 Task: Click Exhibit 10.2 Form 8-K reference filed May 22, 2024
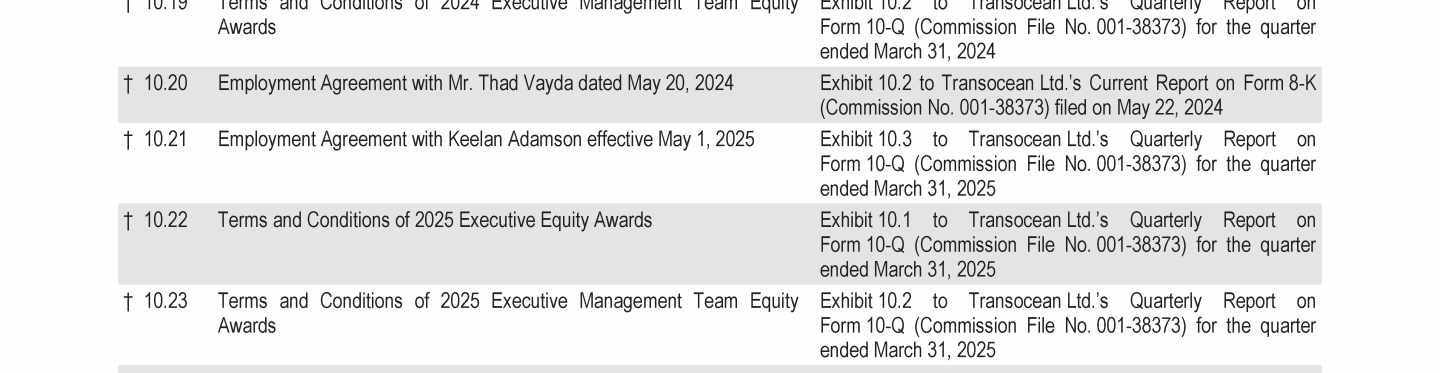1068,95
